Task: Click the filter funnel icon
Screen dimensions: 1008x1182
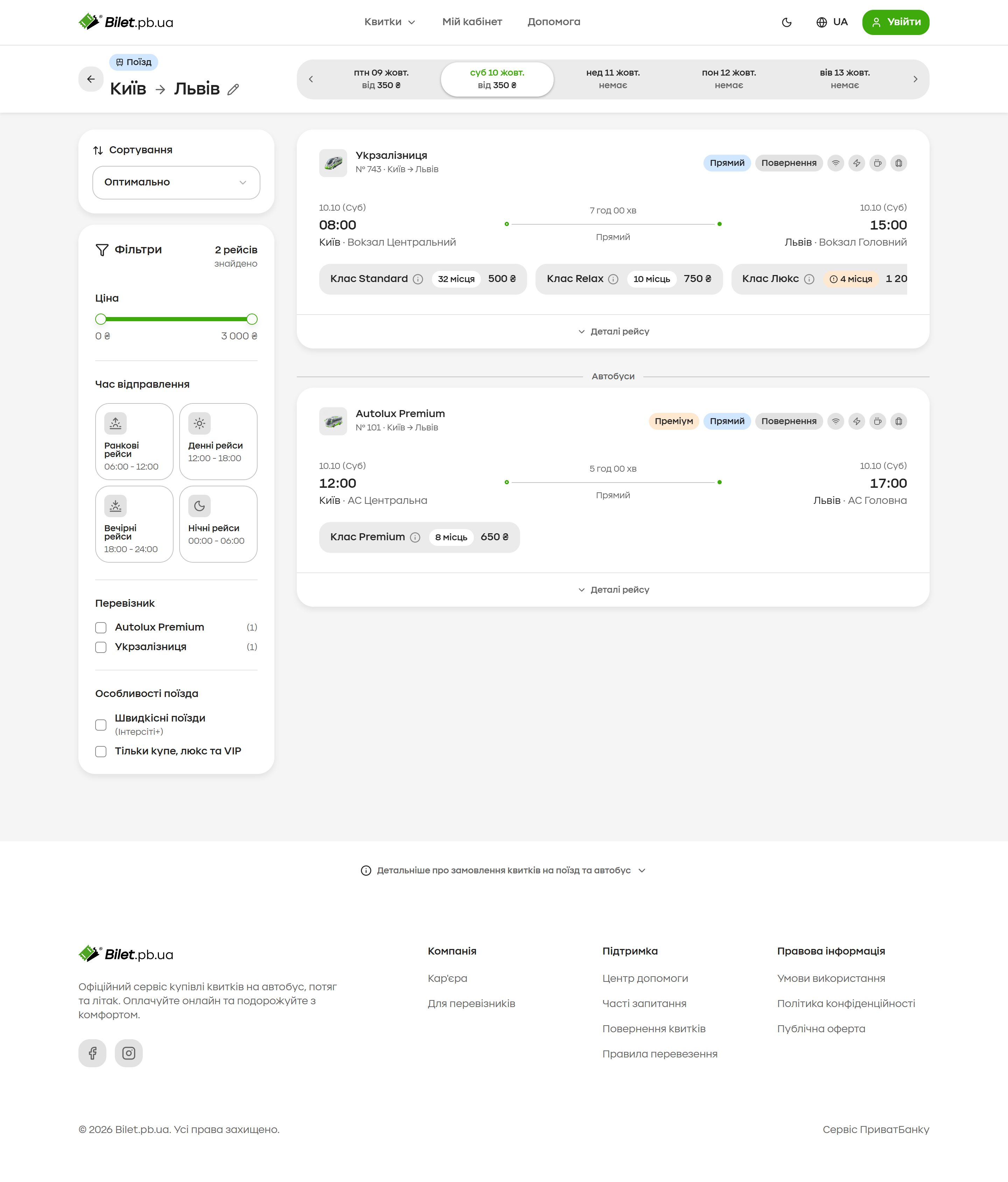Action: tap(102, 250)
